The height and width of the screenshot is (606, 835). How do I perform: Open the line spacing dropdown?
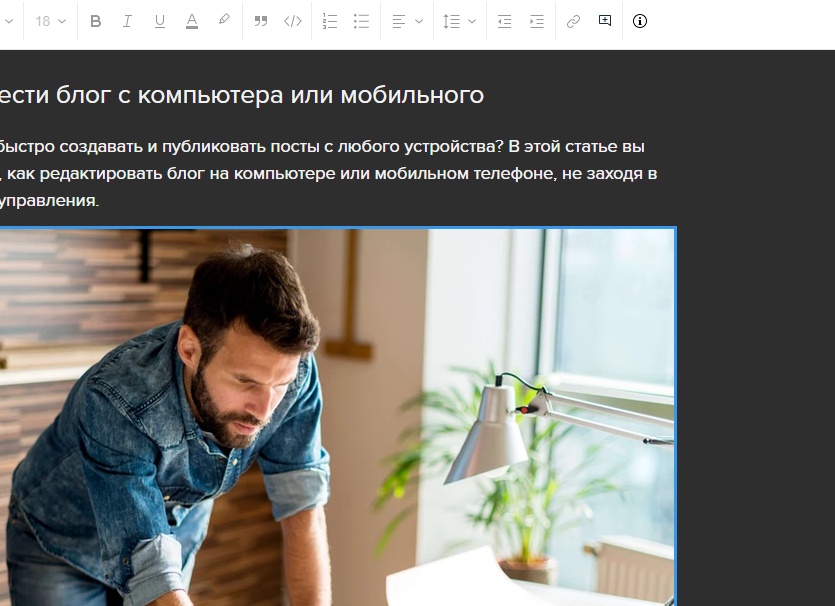460,21
